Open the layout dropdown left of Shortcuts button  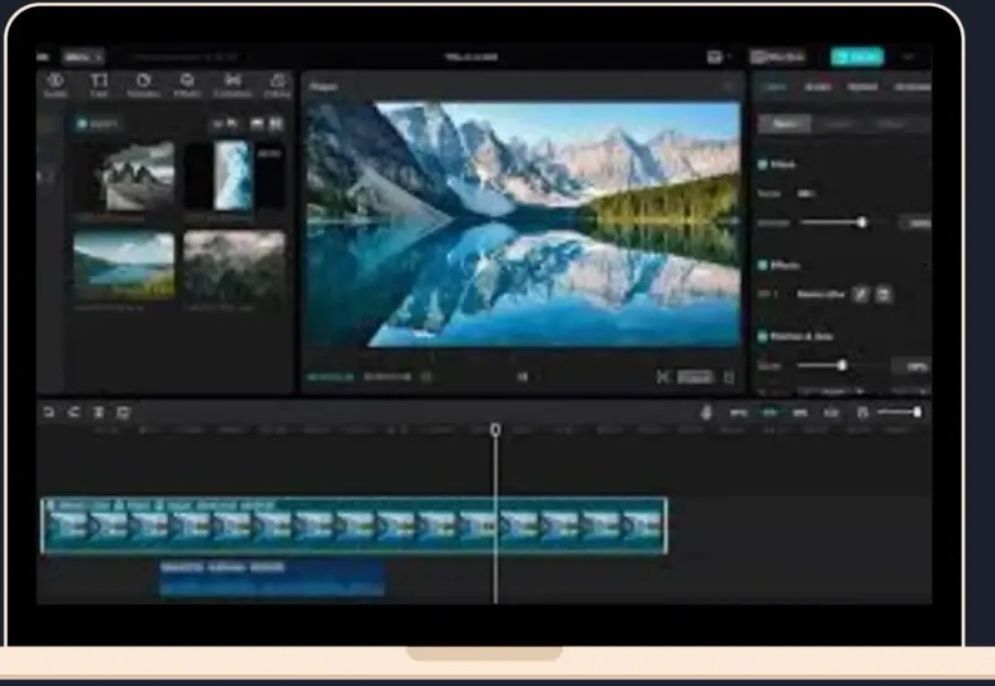pos(718,57)
